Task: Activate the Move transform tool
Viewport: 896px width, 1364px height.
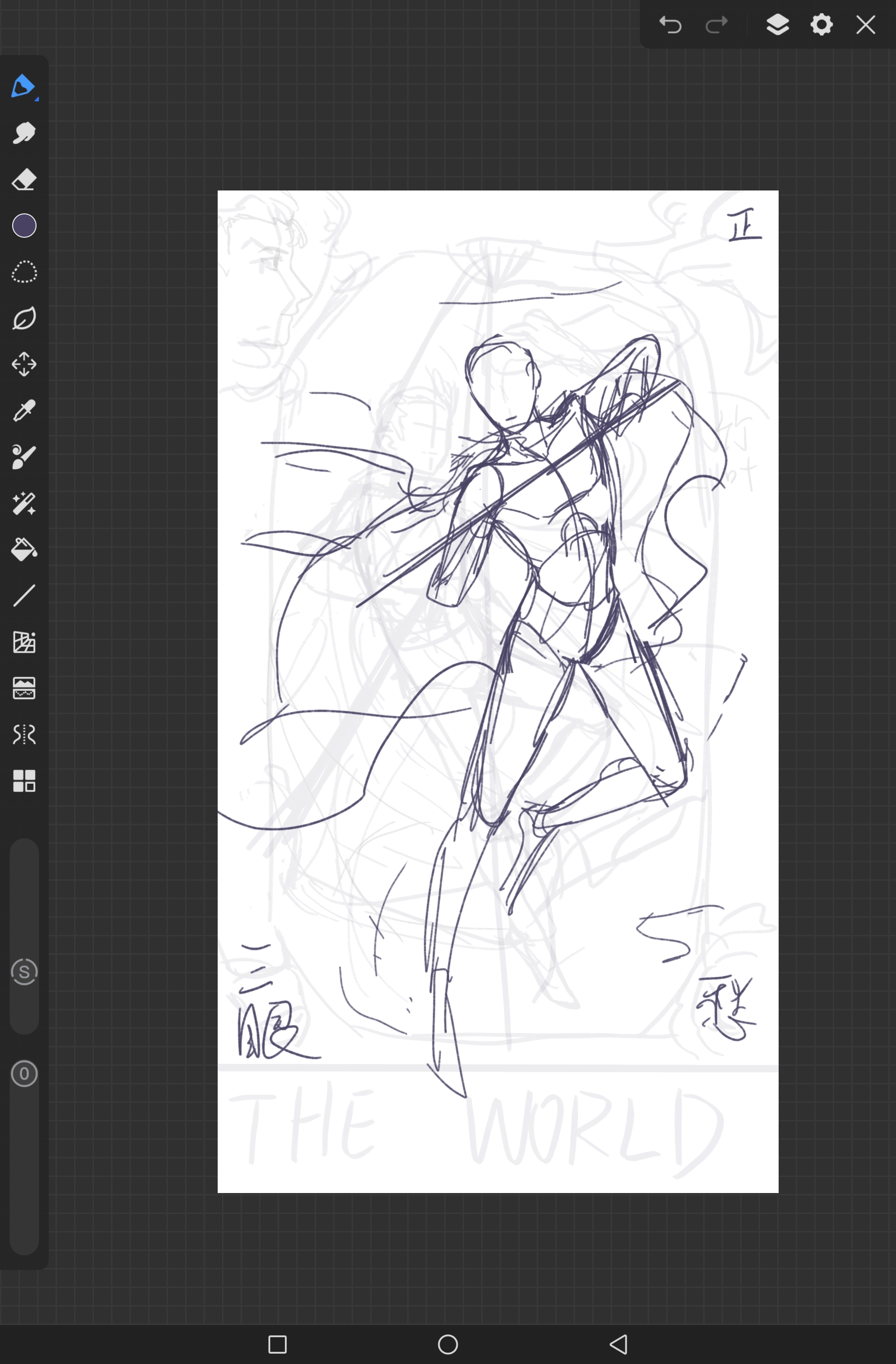Action: (24, 364)
